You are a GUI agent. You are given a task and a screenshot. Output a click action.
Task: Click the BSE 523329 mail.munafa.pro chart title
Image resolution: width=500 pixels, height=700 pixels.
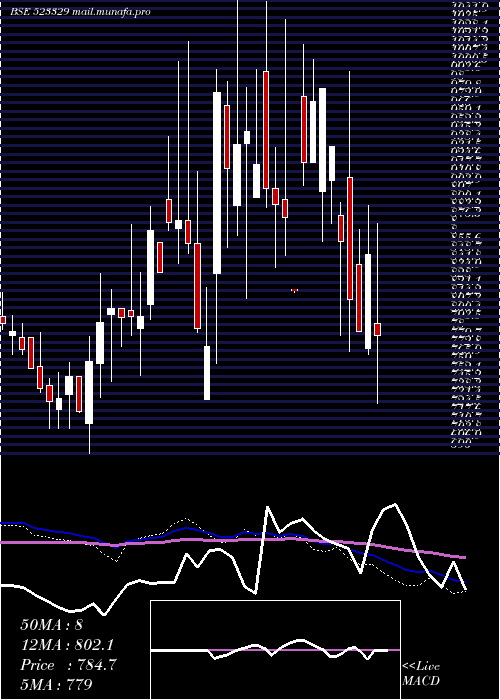click(x=80, y=12)
